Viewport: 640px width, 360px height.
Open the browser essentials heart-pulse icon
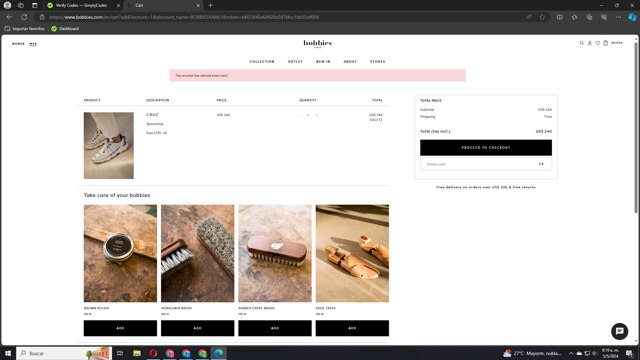[x=604, y=17]
